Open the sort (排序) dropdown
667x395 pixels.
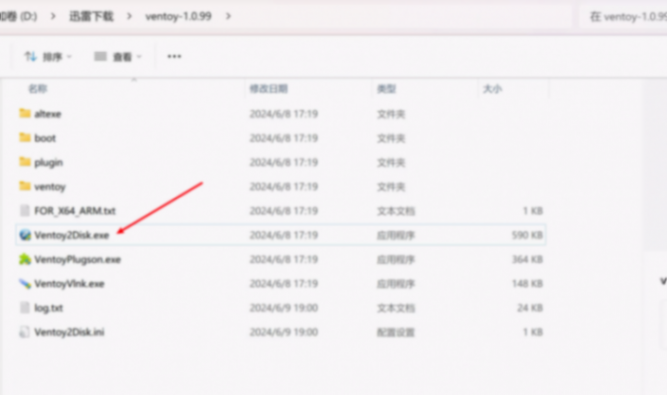(x=48, y=56)
